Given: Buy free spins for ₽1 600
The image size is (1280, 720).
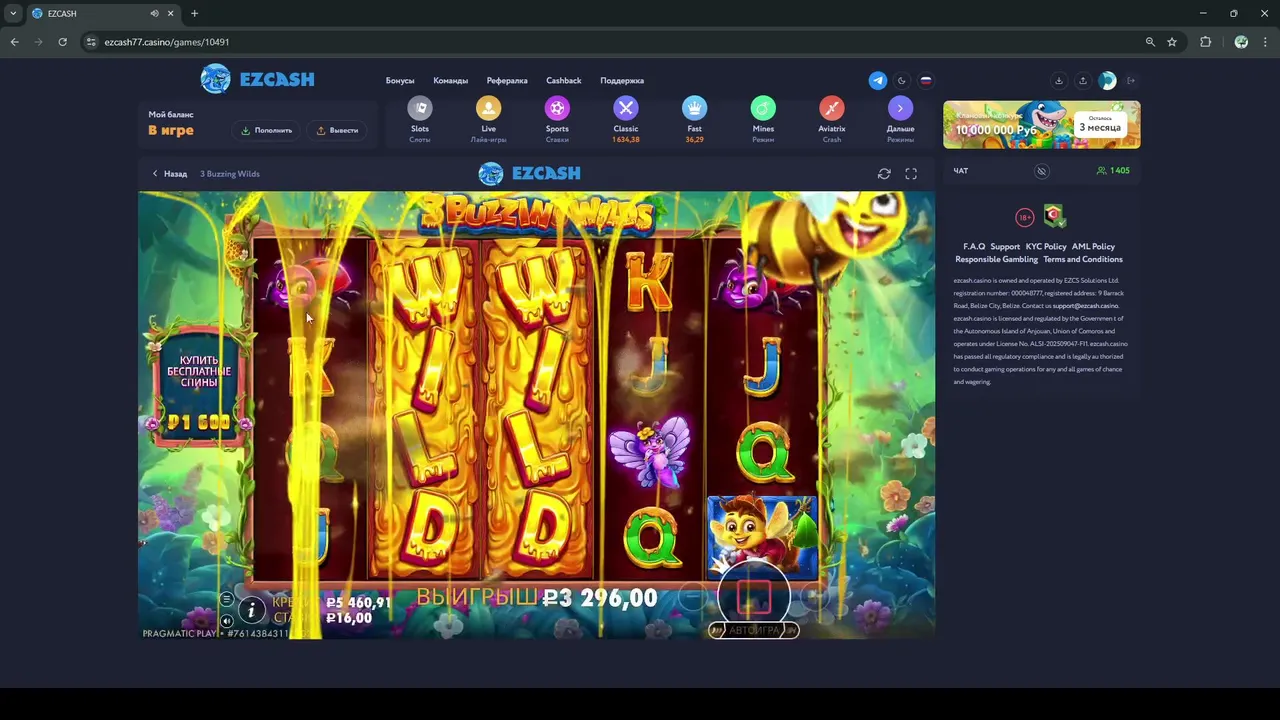Looking at the screenshot, I should (x=198, y=388).
